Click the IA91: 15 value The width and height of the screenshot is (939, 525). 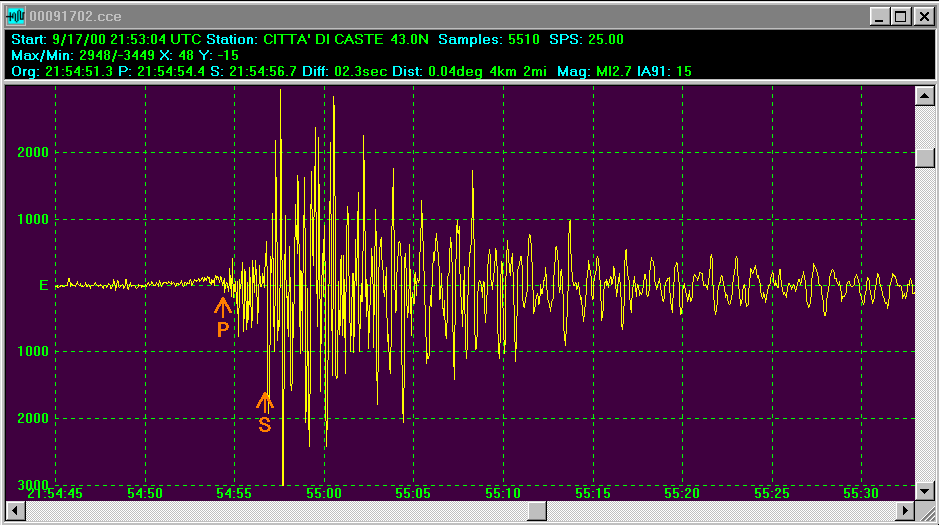coord(664,72)
